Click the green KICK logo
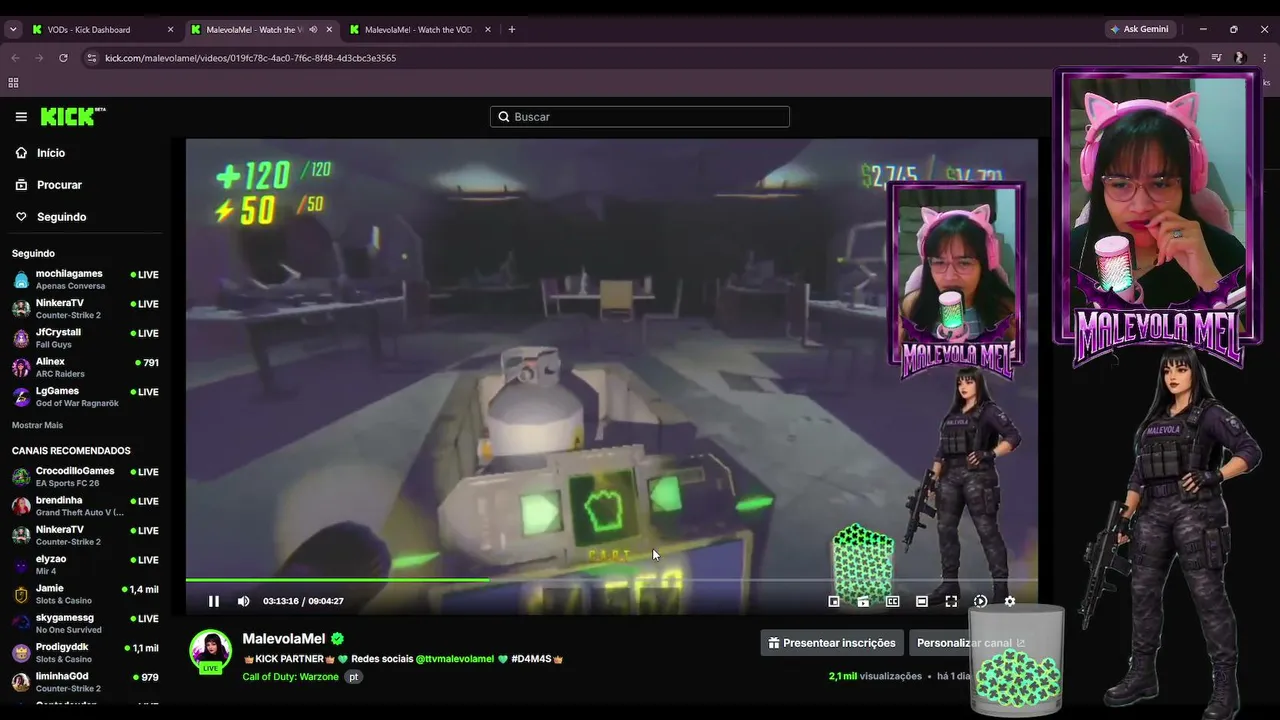Screen dimensions: 1280x720 (73, 117)
